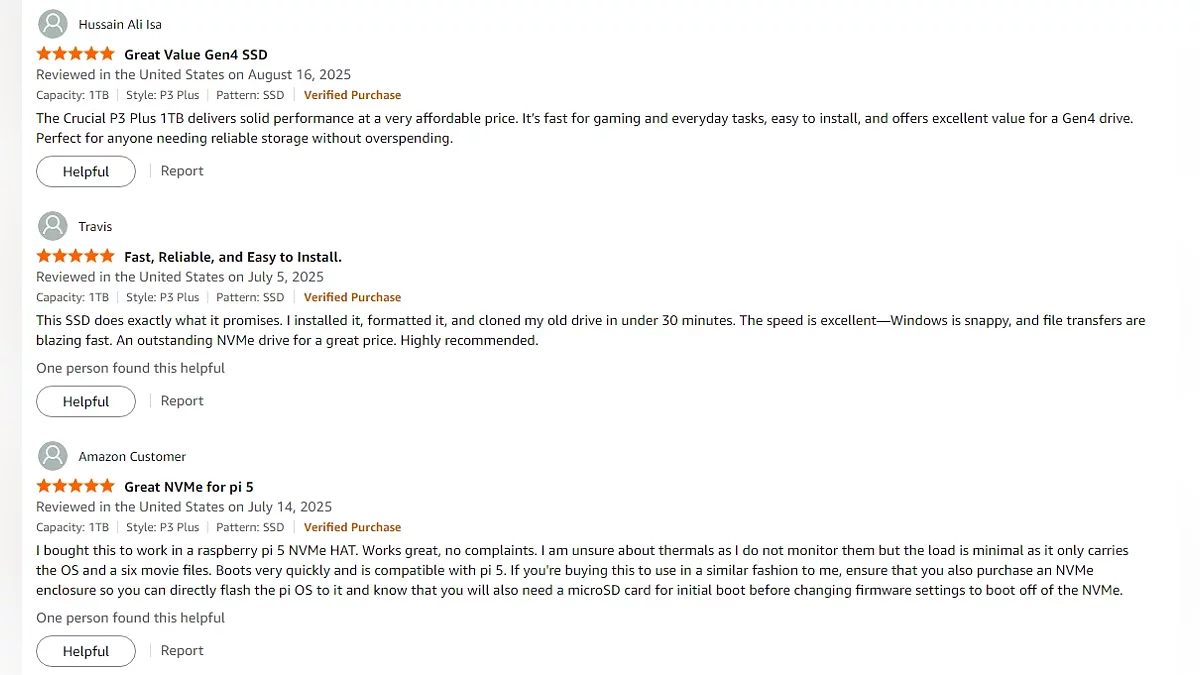This screenshot has width=1200, height=675.
Task: Open the 'Great NVMe for pi 5' review title
Action: [188, 487]
